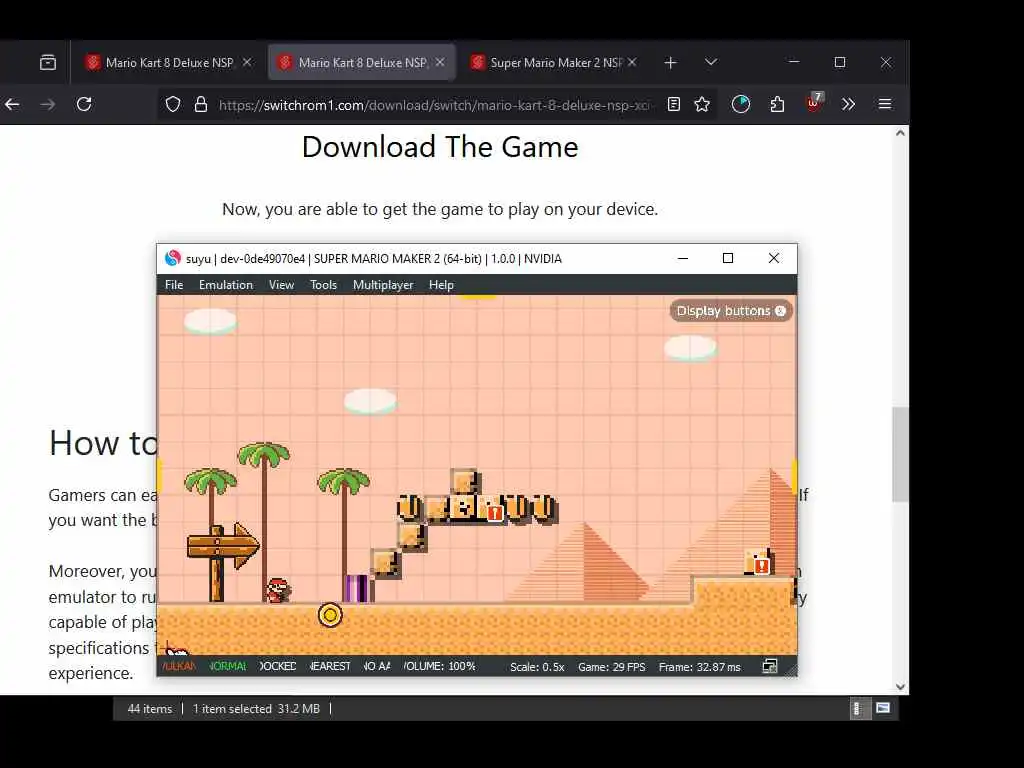Minimize the suyu emulator window

click(683, 259)
